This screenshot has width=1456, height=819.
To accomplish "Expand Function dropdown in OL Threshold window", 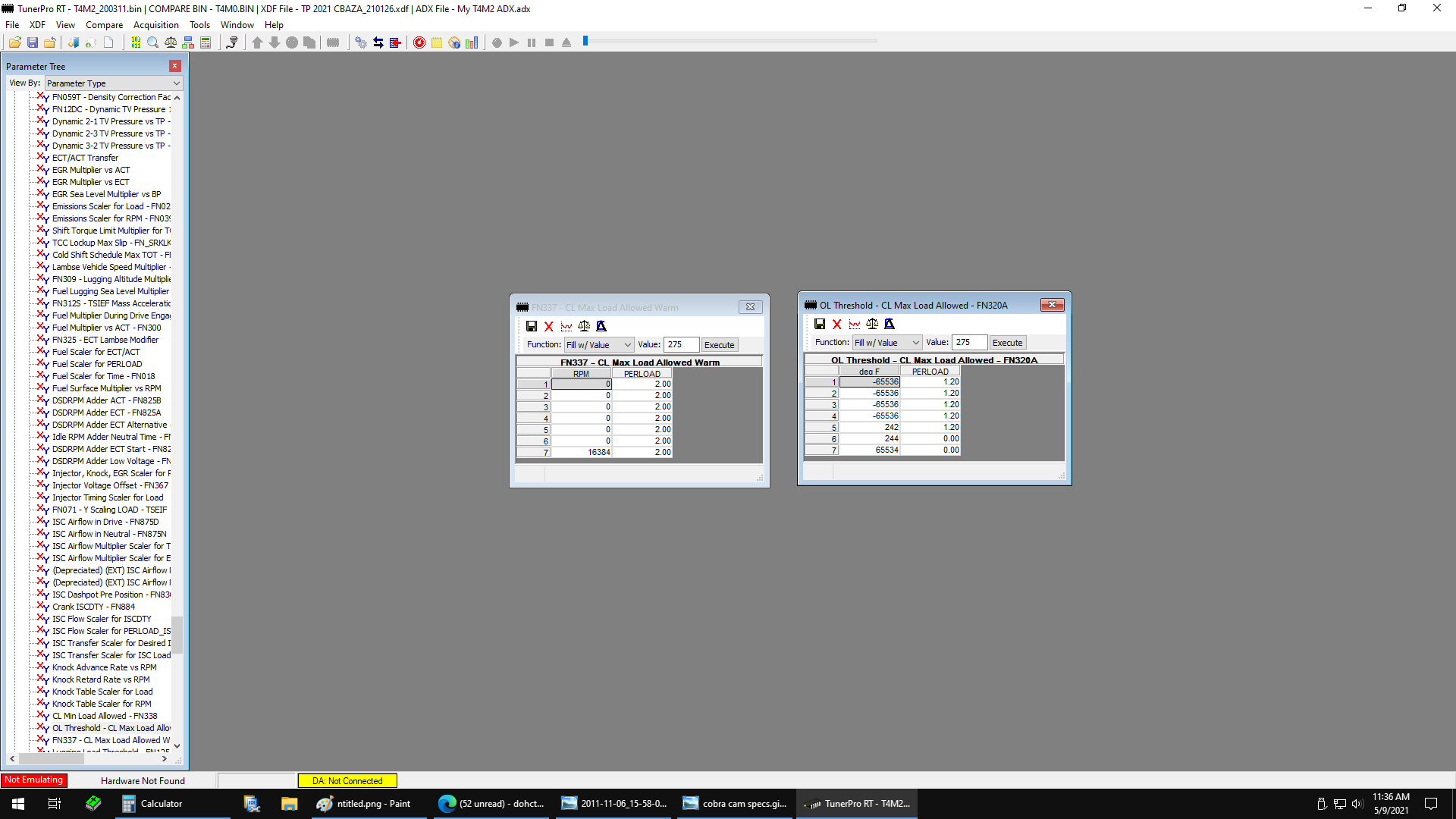I will (x=886, y=343).
